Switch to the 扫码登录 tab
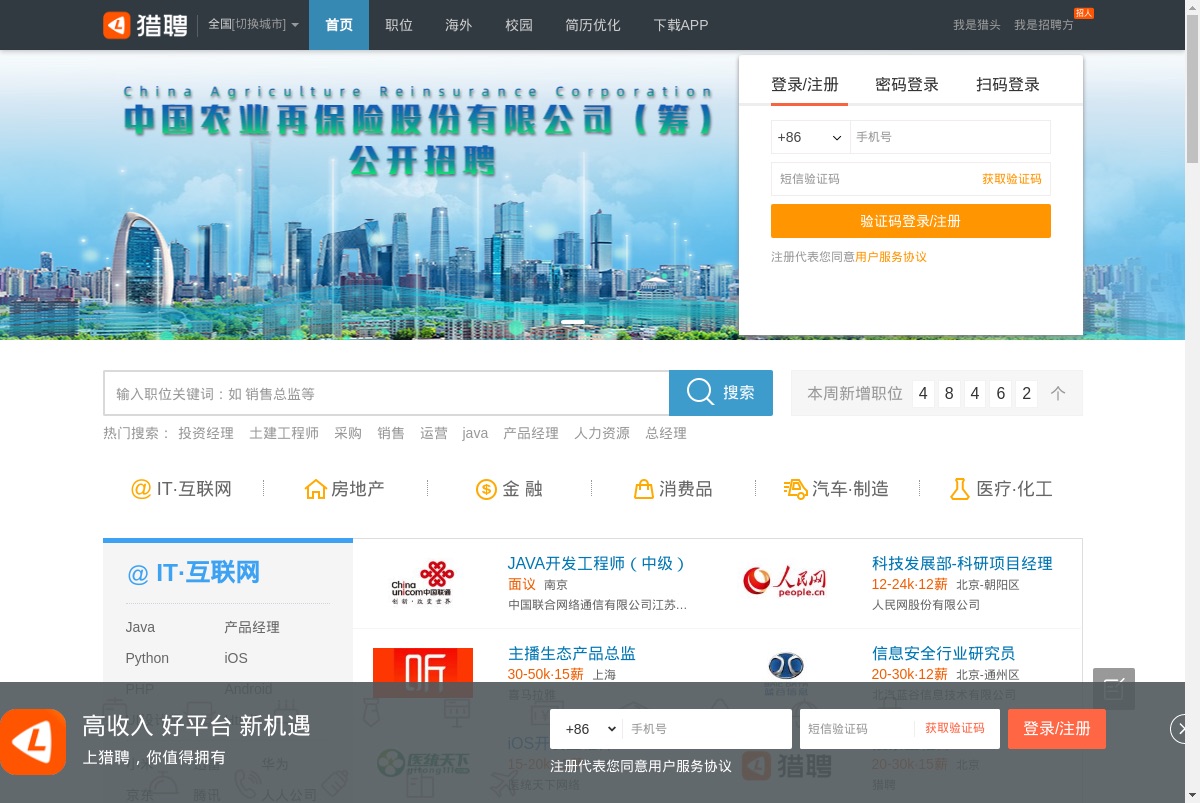This screenshot has height=803, width=1200. click(1008, 85)
